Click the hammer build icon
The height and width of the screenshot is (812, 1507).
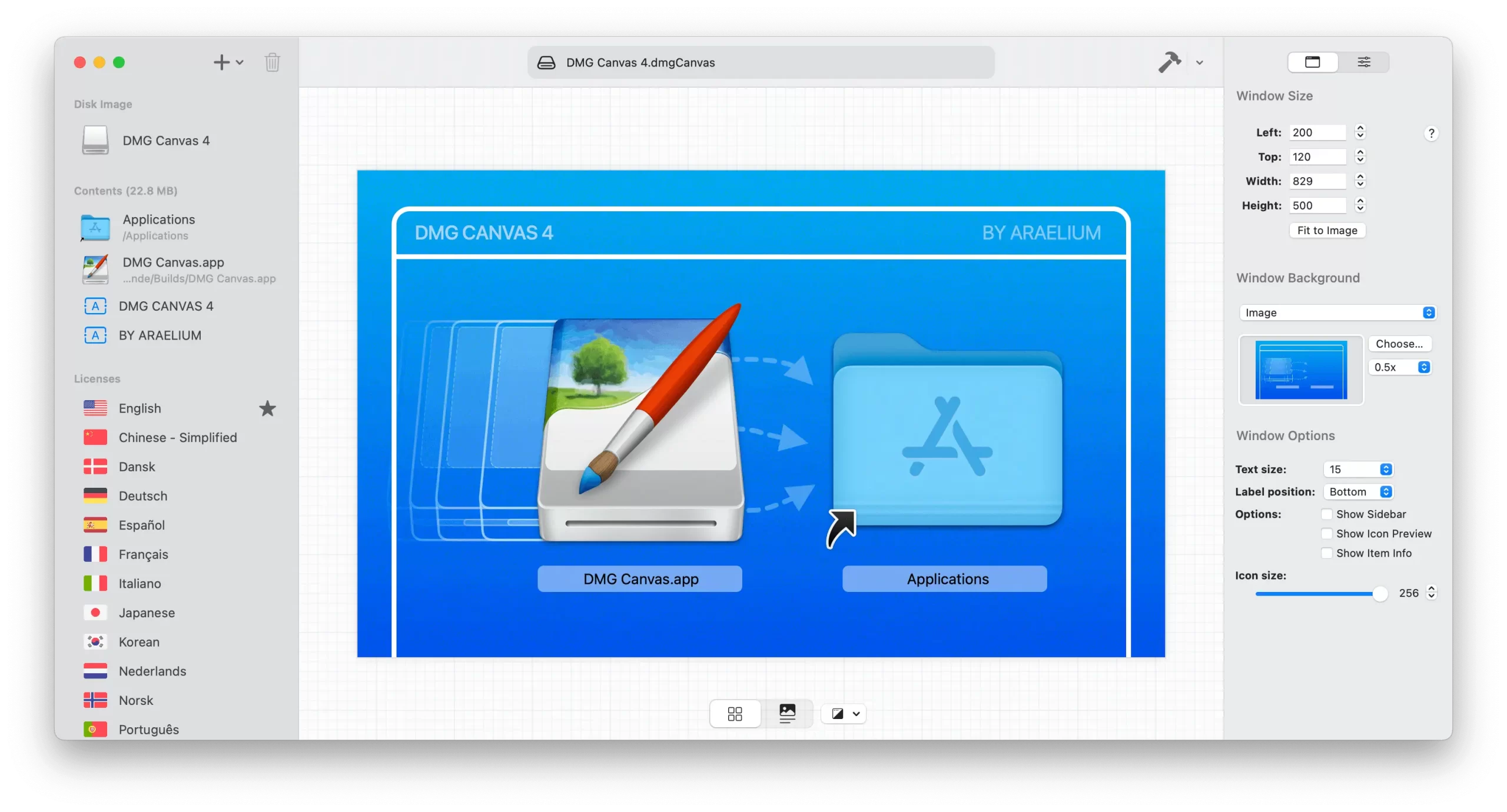click(x=1169, y=62)
